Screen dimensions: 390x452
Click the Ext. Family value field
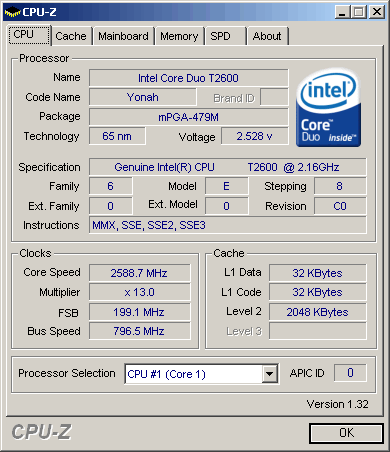pos(110,206)
